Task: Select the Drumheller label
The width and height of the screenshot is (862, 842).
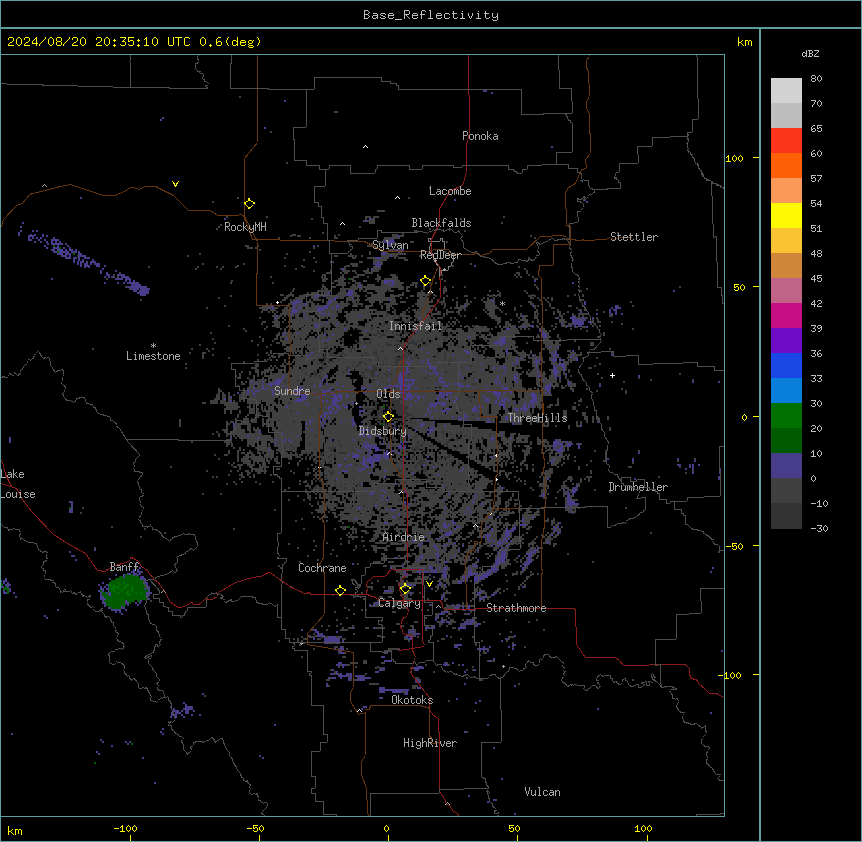Action: pos(638,487)
